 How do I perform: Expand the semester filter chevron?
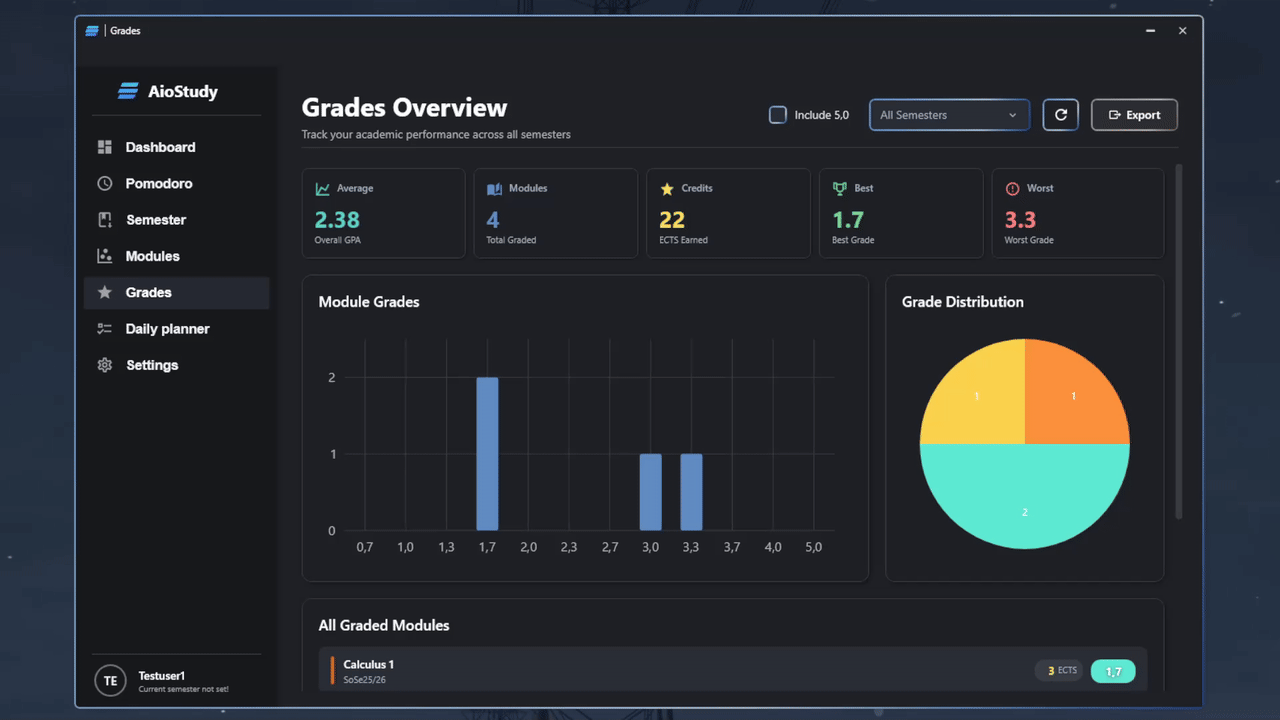tap(1011, 114)
